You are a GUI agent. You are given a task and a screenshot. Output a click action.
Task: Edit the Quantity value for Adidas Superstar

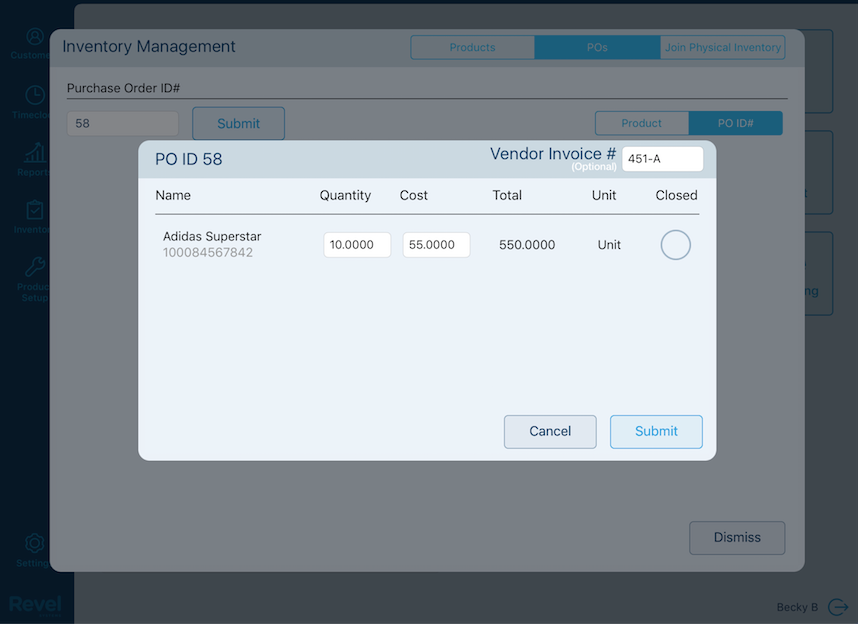point(356,244)
